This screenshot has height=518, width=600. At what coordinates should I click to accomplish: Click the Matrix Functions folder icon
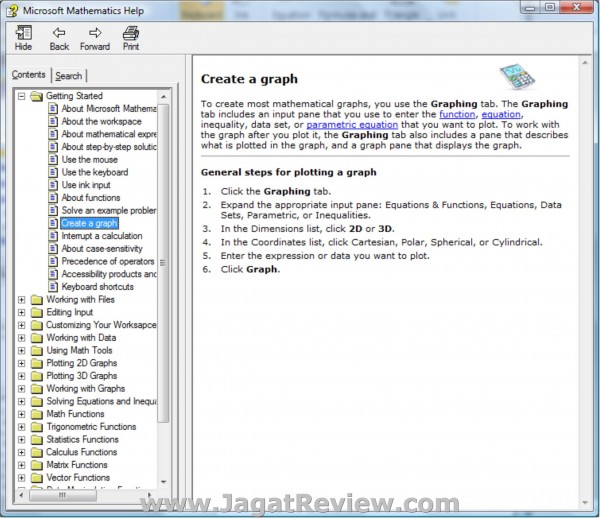click(x=36, y=465)
